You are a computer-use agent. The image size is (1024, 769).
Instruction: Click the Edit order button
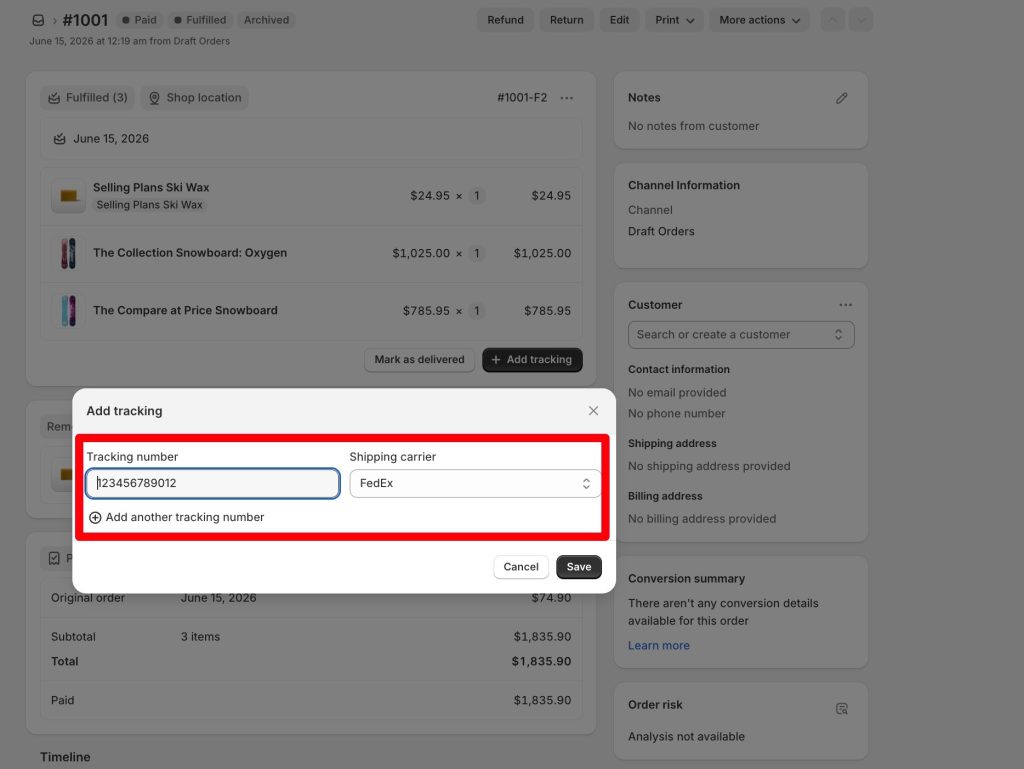pos(619,20)
